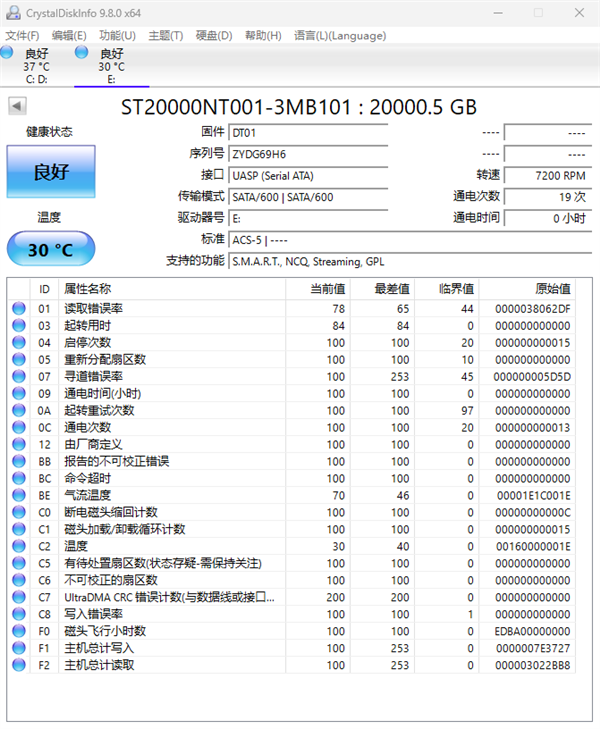Click the 临界值 column header
Screen dimensions: 600x729
[x=447, y=289]
